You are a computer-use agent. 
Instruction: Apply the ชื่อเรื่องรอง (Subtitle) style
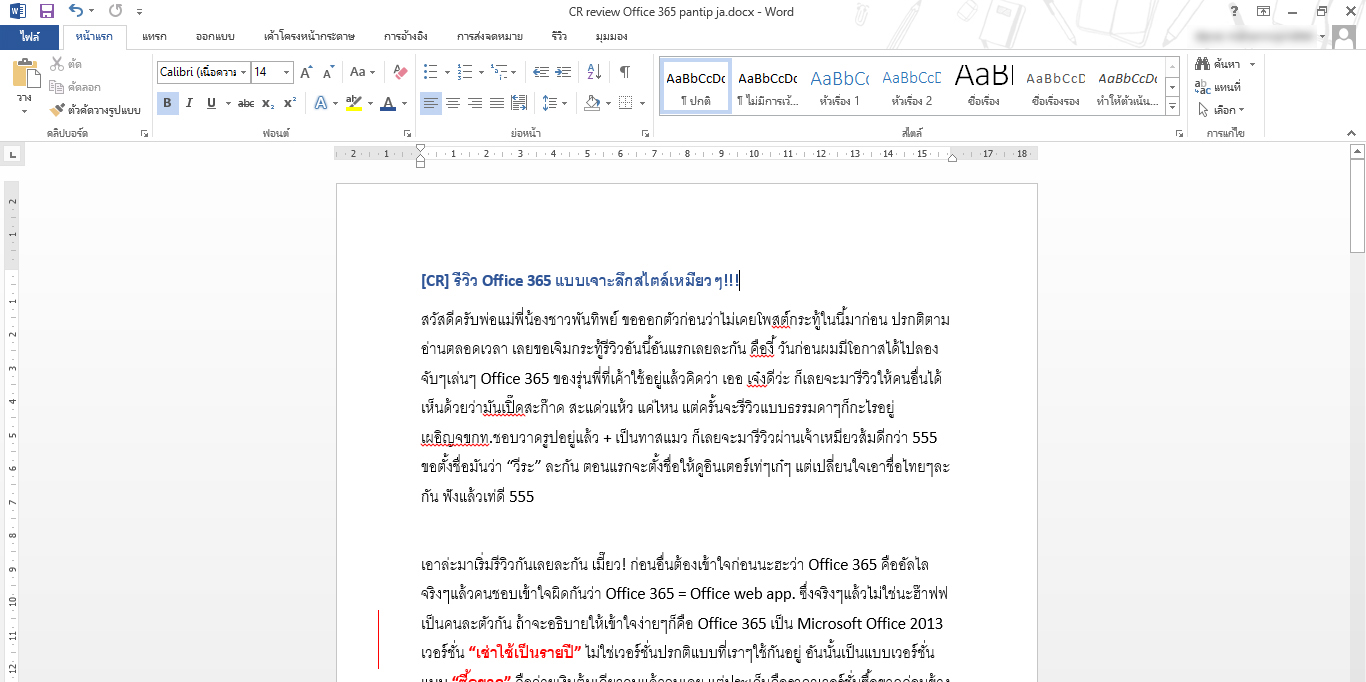(1055, 86)
